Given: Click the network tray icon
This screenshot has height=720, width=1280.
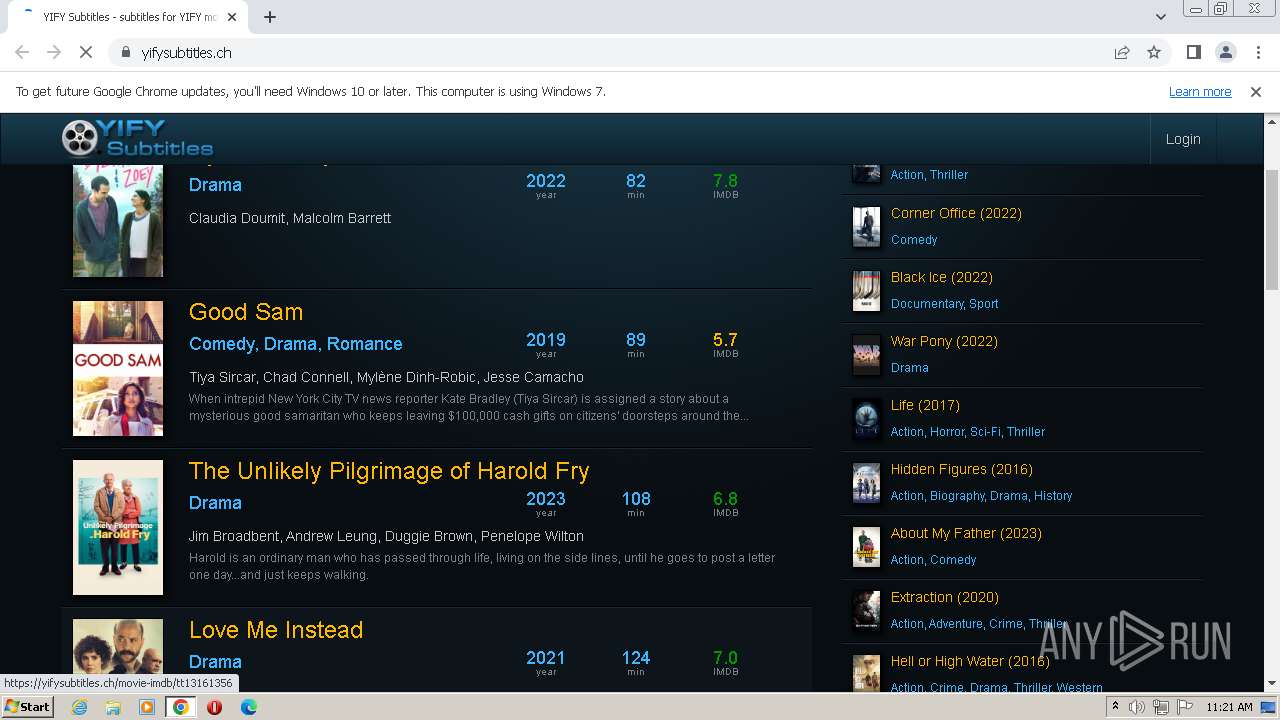Looking at the screenshot, I should click(1161, 707).
